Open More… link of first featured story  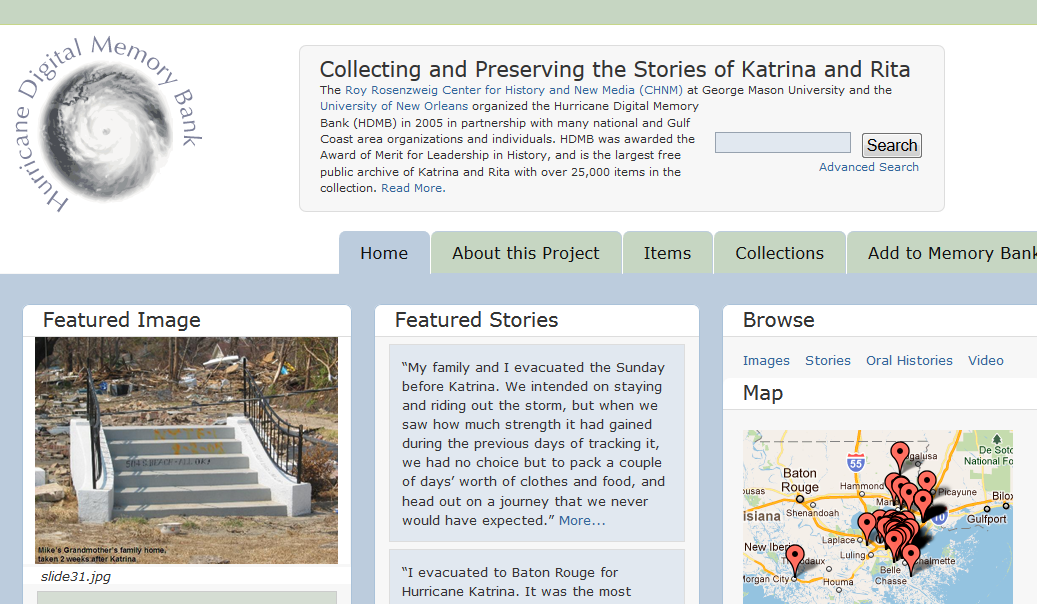click(x=582, y=521)
